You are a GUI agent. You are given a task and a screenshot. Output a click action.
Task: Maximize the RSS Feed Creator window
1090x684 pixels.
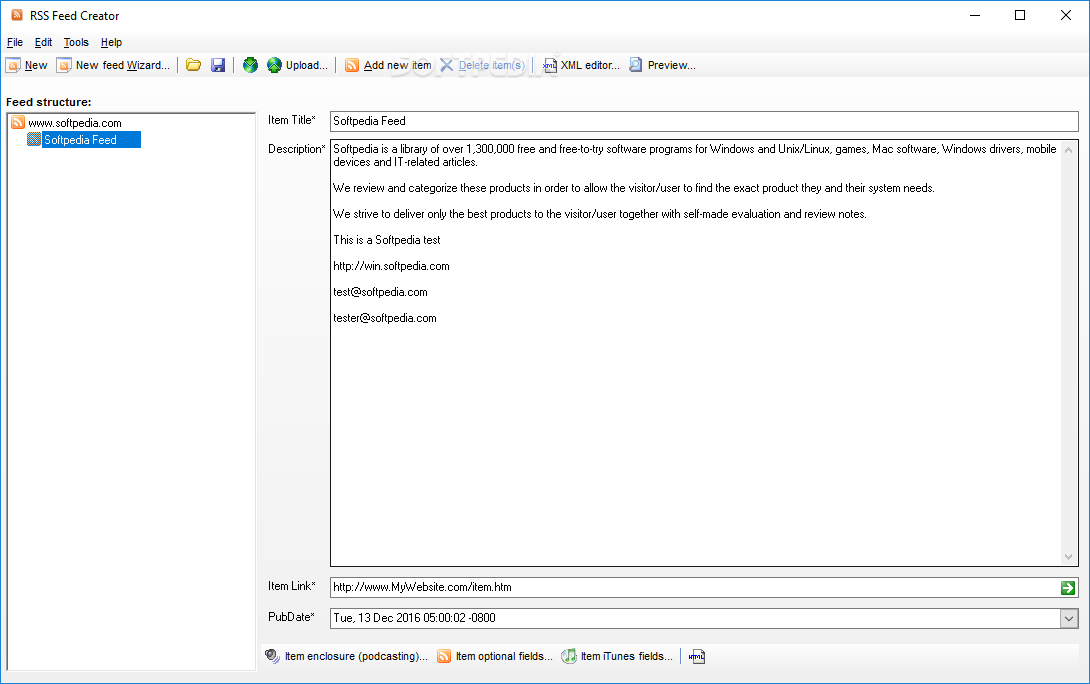coord(1020,15)
